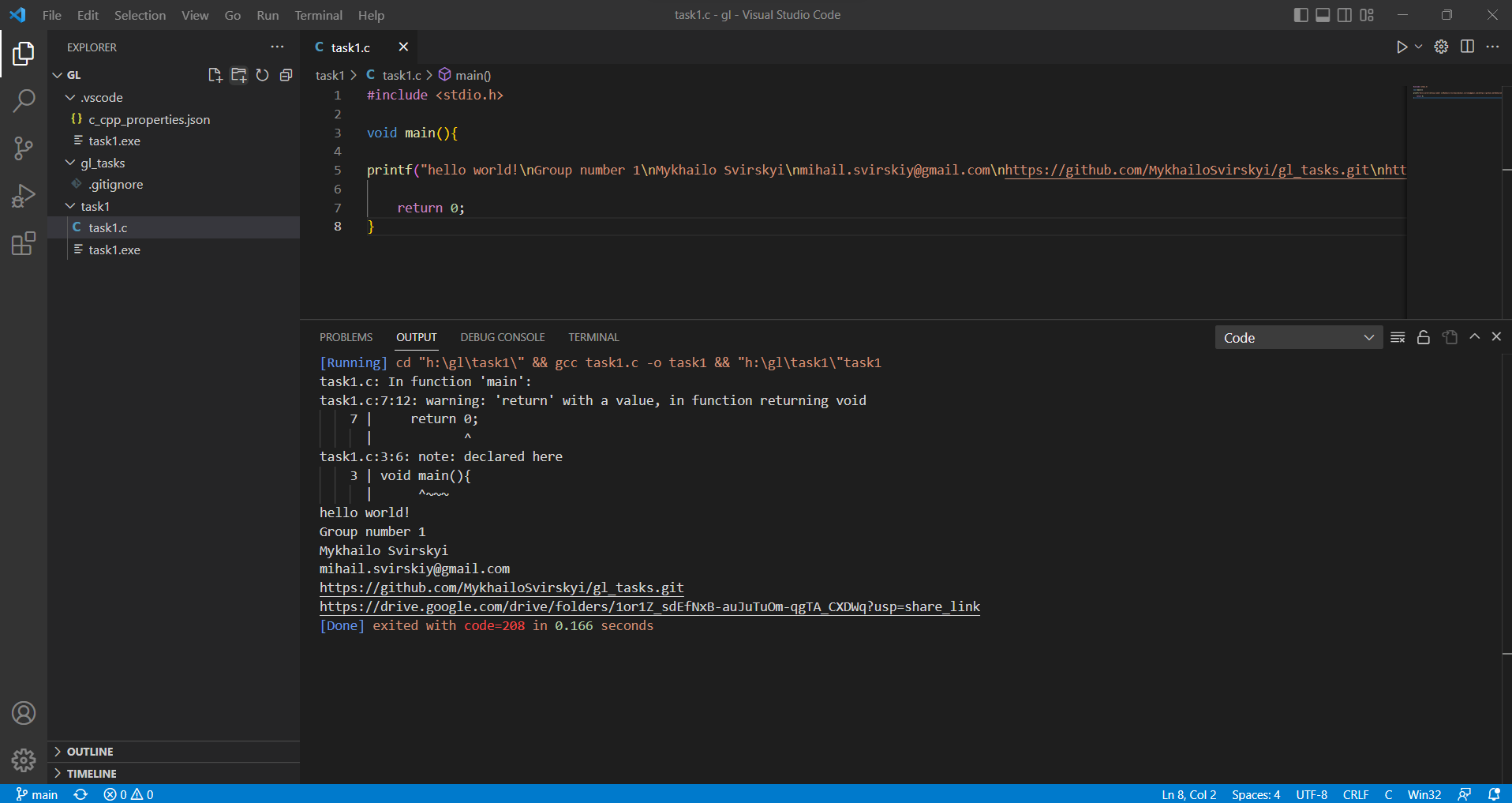Clear the Output panel contents
The height and width of the screenshot is (803, 1512).
tap(1397, 337)
